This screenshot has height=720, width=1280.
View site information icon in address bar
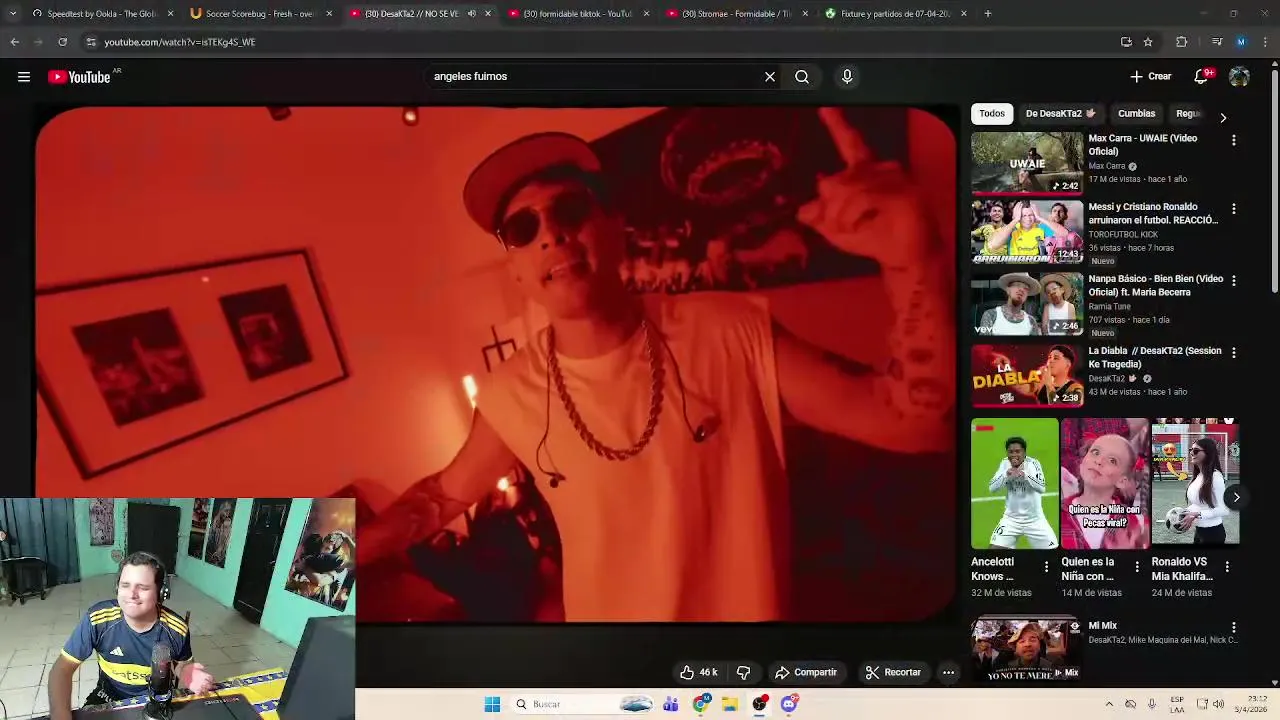[91, 42]
